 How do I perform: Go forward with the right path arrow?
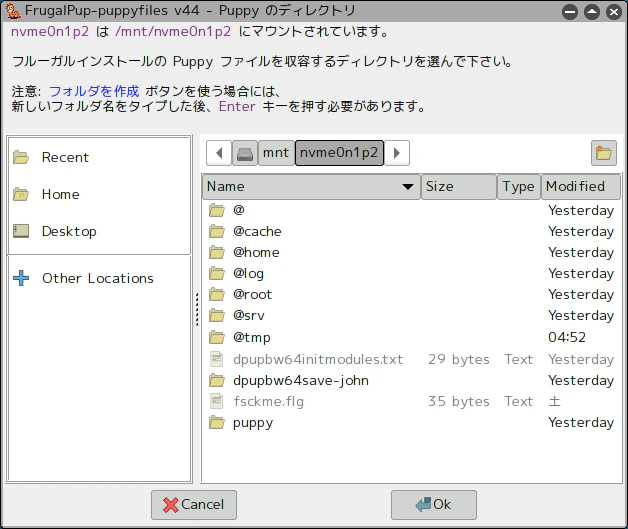tap(397, 153)
